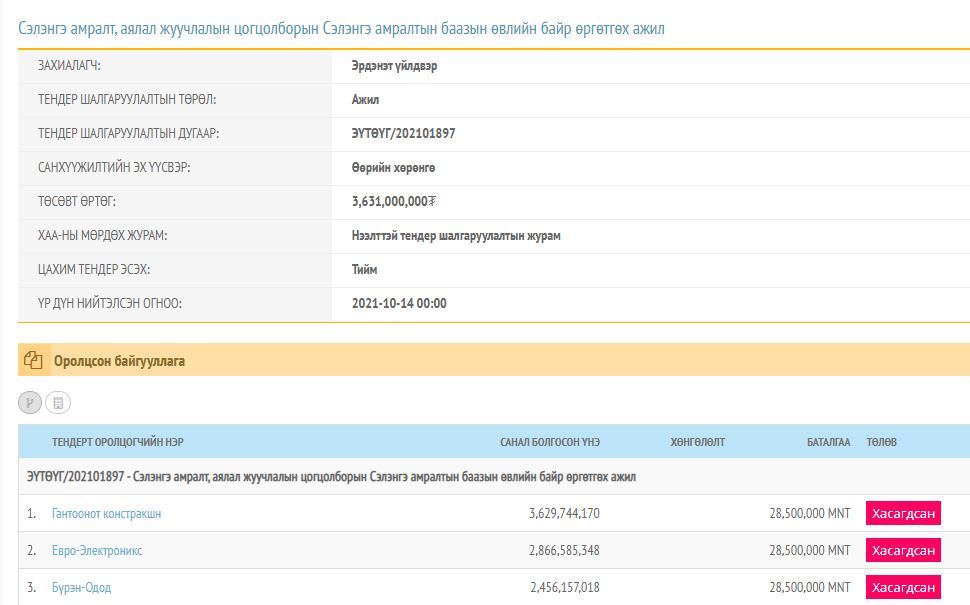
Task: Click Хасагдсан status for Бүрэн-Одод
Action: pos(902,587)
